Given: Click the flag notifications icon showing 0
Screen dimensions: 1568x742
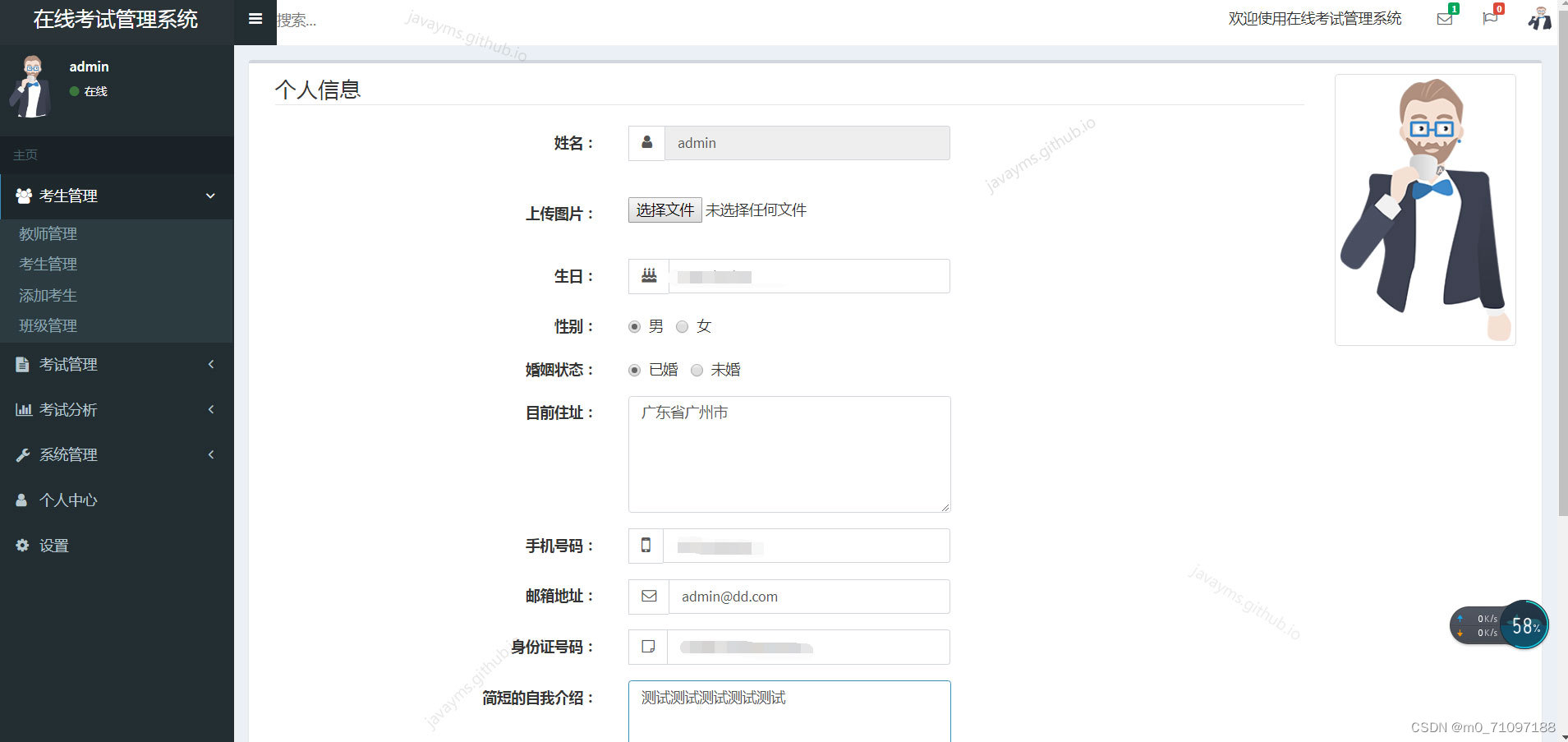Looking at the screenshot, I should point(1490,18).
